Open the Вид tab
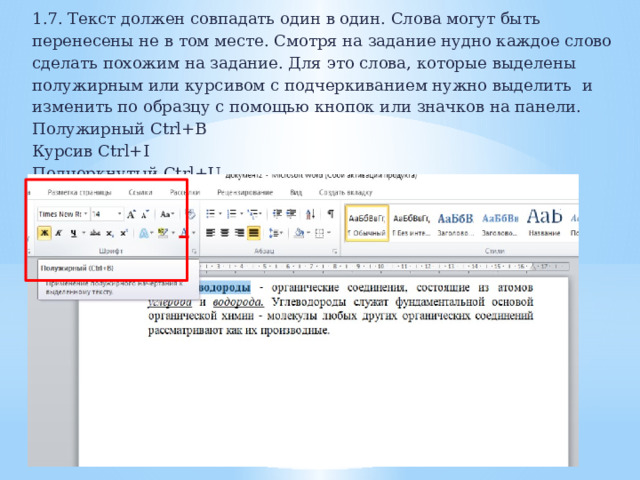 pyautogui.click(x=296, y=192)
